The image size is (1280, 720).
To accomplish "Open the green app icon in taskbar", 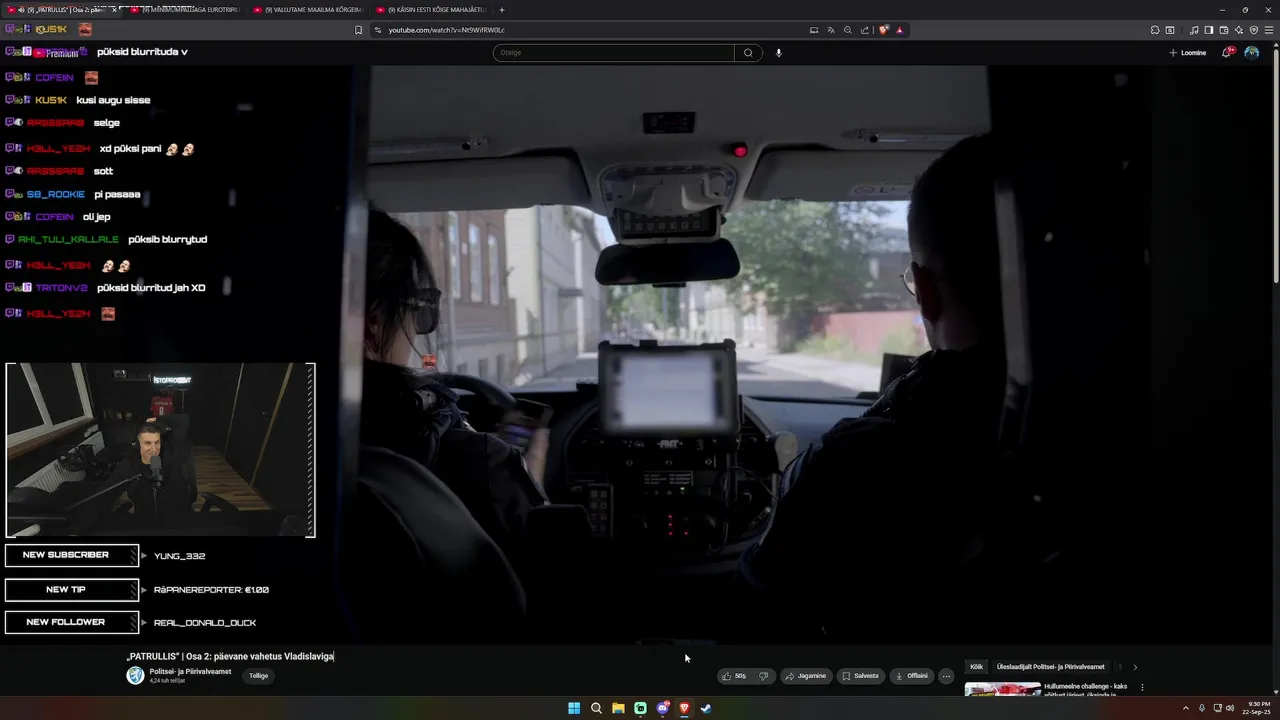I will point(640,708).
